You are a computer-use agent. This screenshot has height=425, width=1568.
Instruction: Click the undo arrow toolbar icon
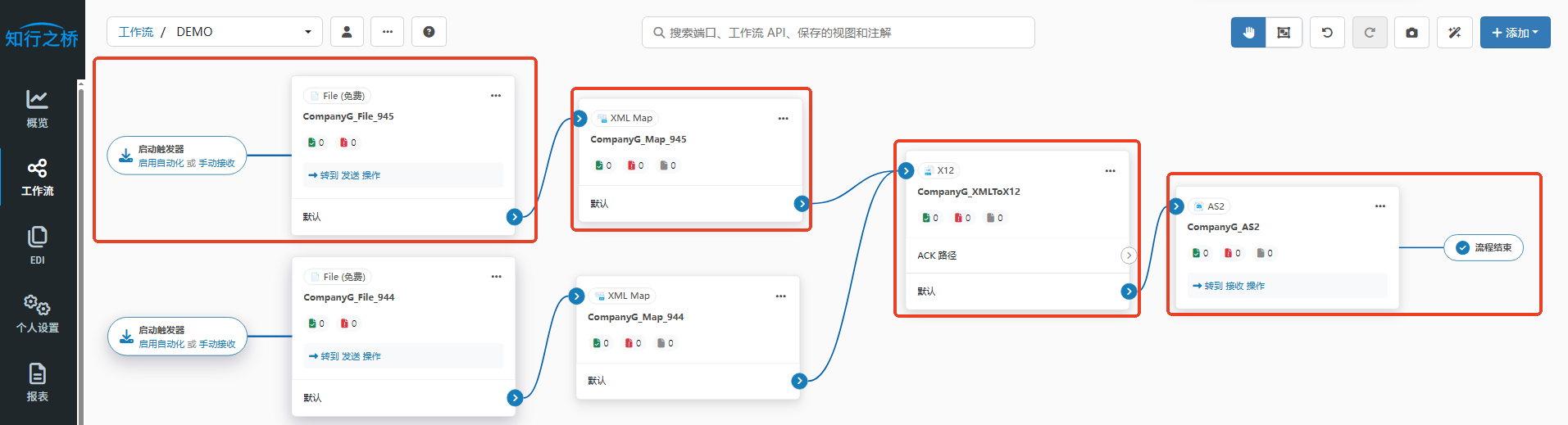[x=1327, y=33]
